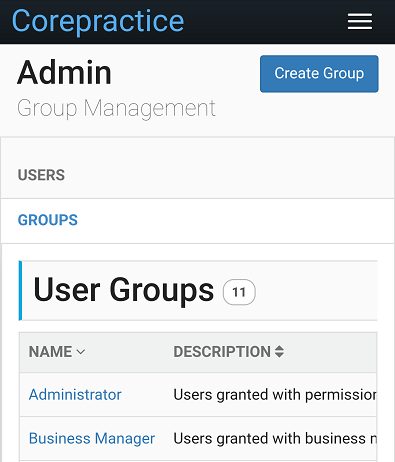Click the Corepractice logo link
Screen dimensions: 395x462
(98, 21)
